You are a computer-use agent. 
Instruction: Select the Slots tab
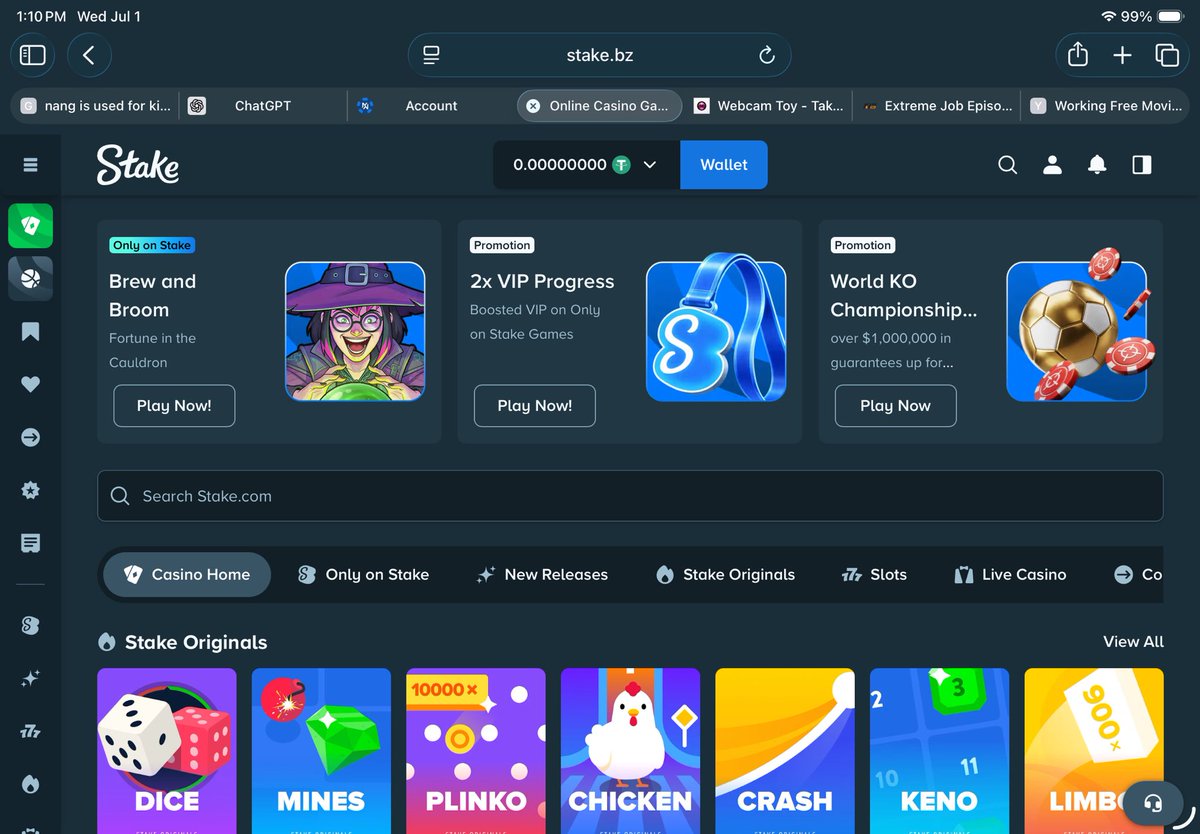point(873,574)
